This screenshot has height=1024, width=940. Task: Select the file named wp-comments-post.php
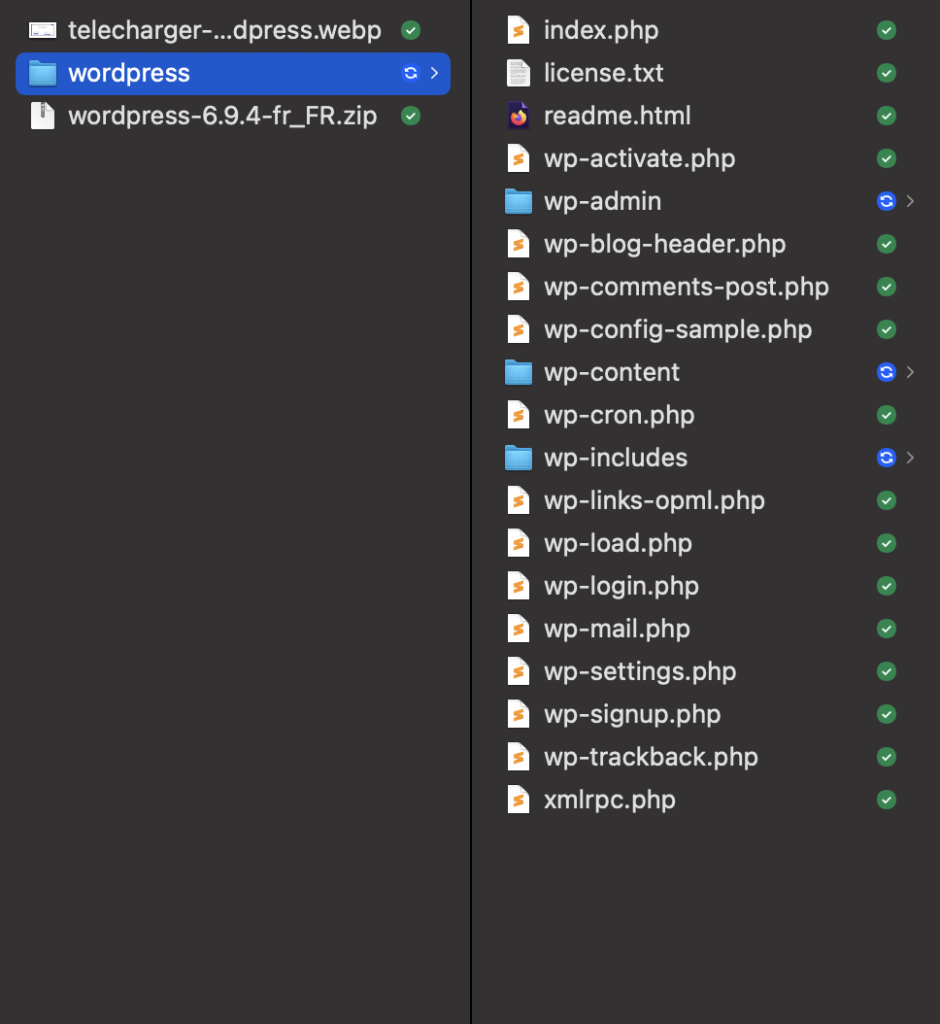click(x=687, y=287)
